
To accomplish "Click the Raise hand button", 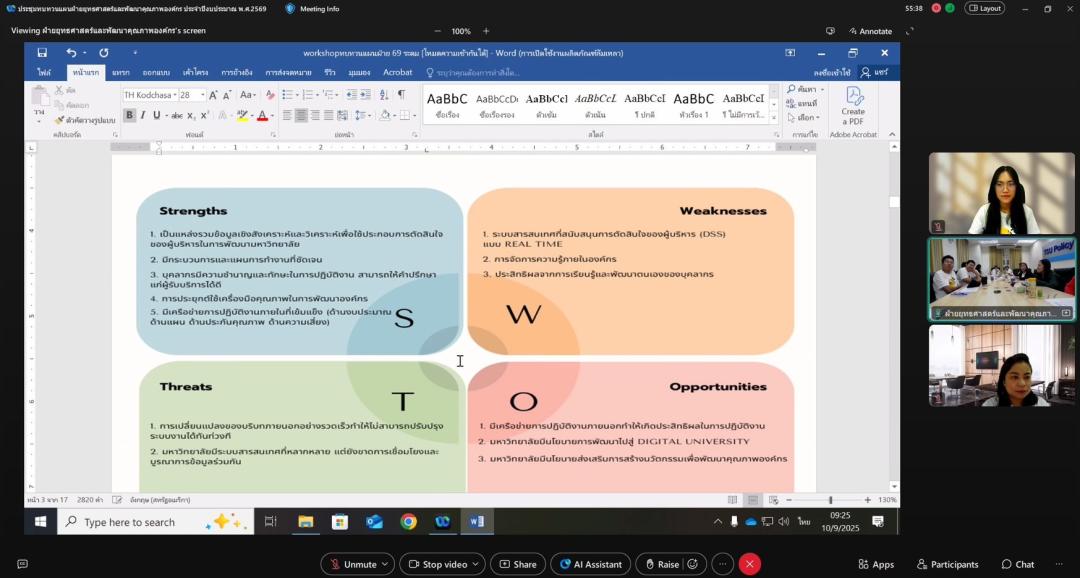I will click(x=661, y=564).
